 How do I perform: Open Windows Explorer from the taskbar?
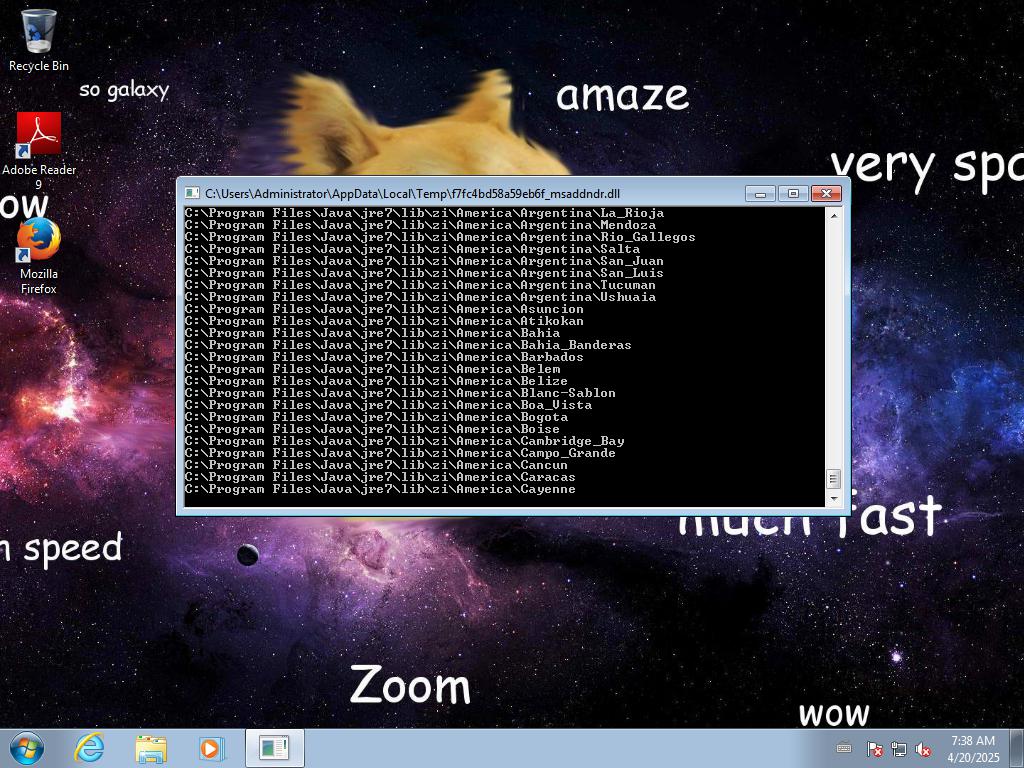151,748
